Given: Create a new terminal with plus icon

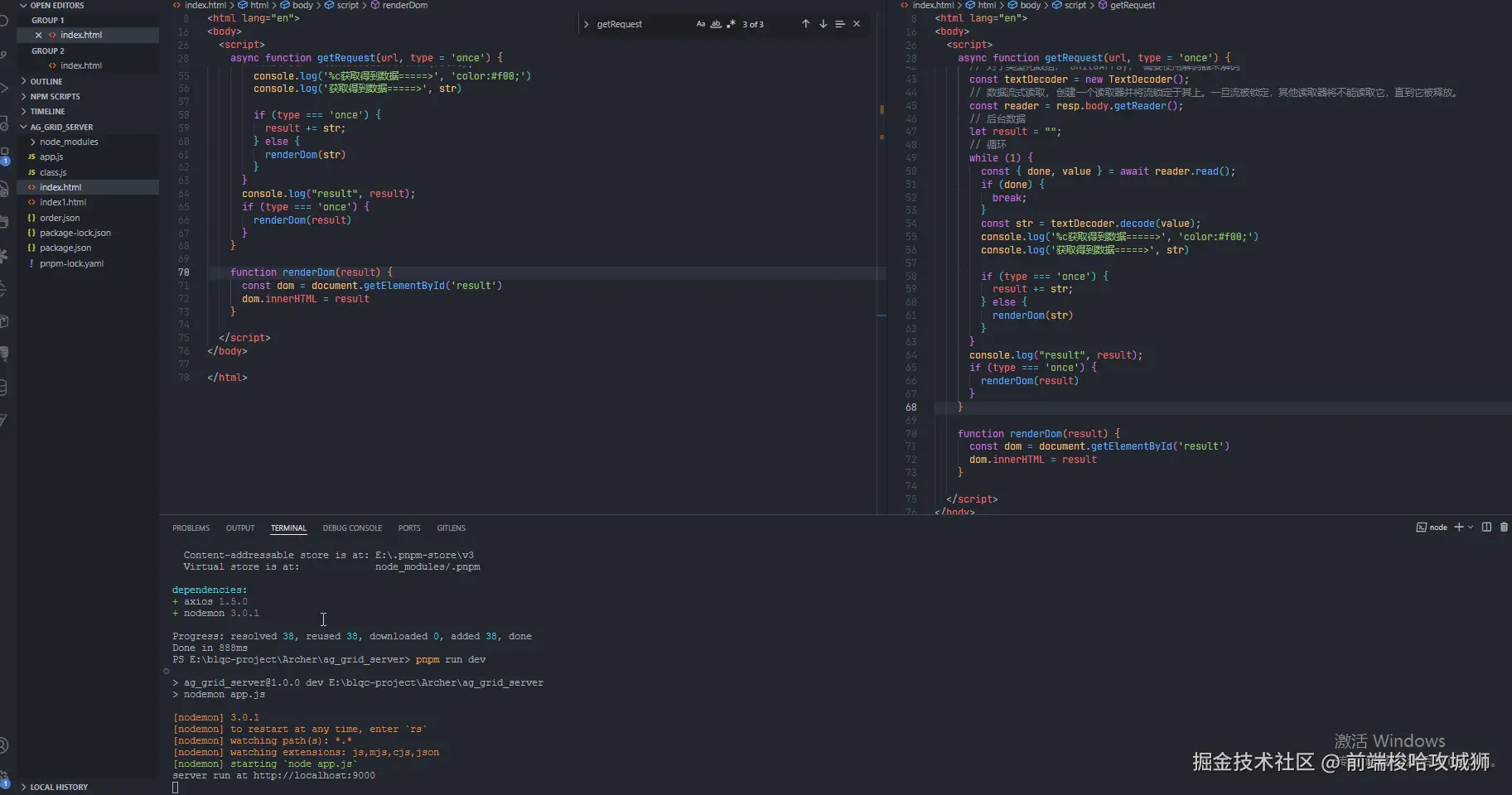Looking at the screenshot, I should click(x=1459, y=527).
